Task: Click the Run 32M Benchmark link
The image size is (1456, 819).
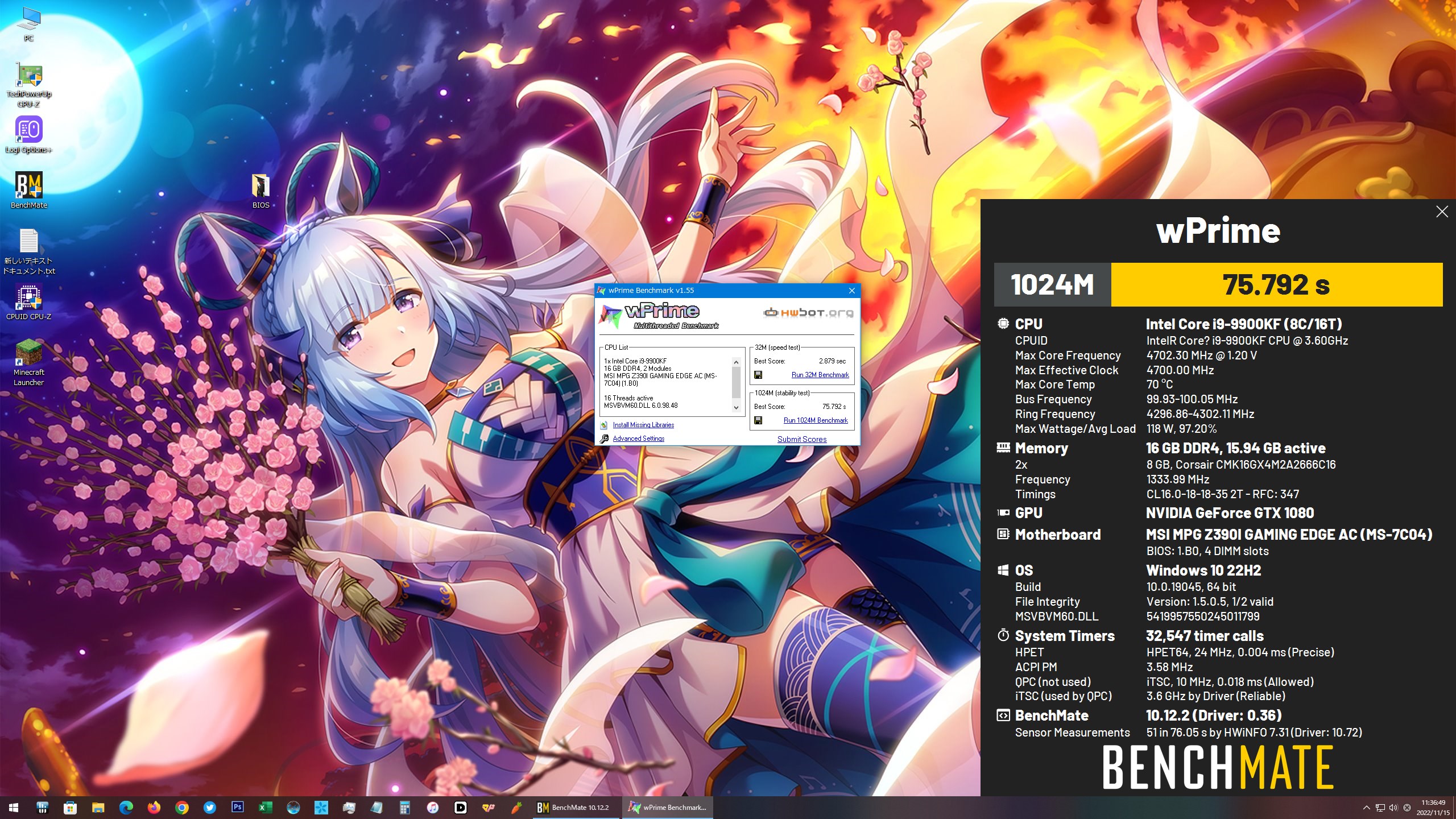Action: [x=820, y=375]
